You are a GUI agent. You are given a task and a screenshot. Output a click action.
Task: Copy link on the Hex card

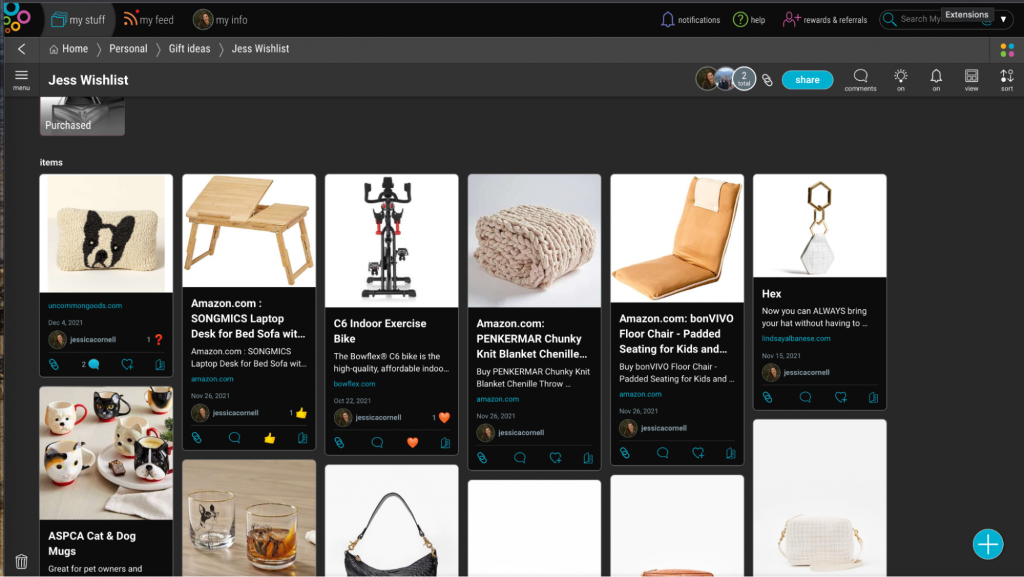pos(767,397)
